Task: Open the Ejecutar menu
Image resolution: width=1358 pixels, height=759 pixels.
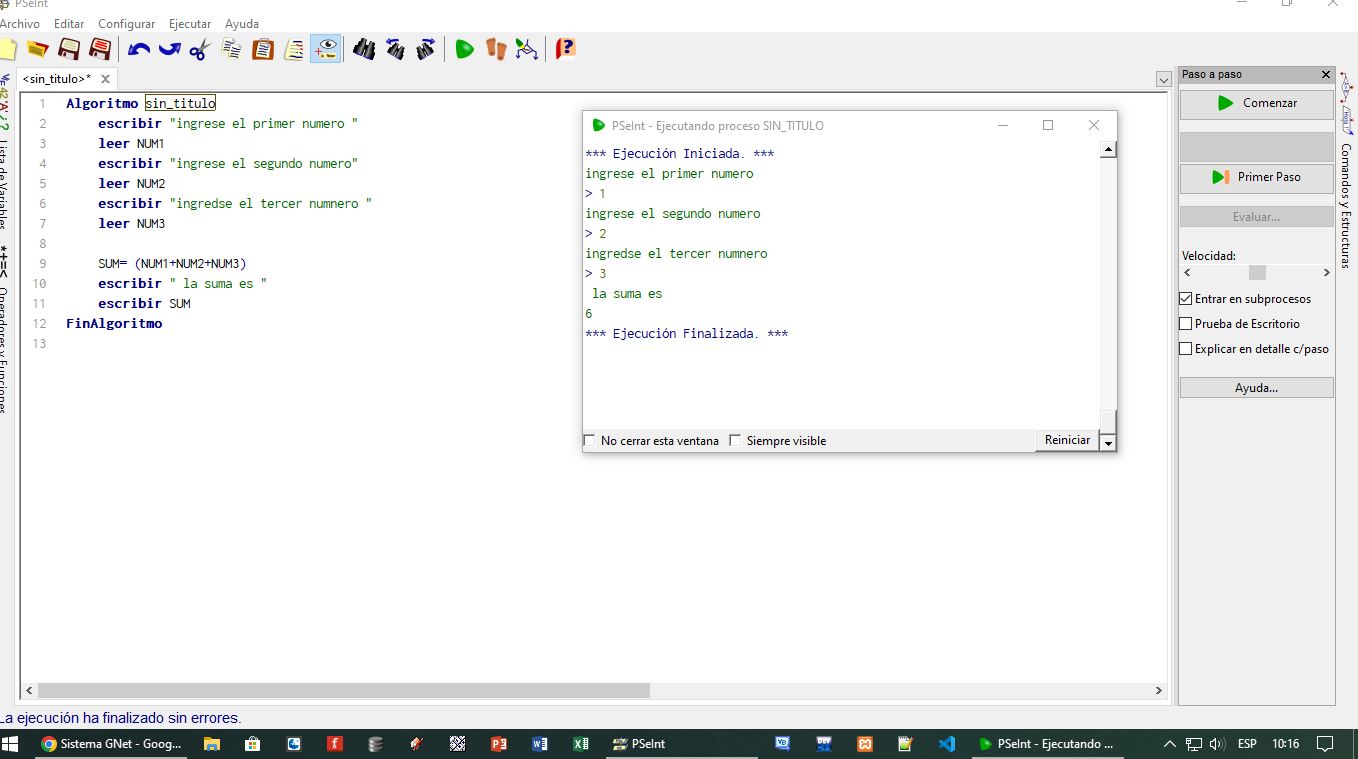Action: point(190,23)
